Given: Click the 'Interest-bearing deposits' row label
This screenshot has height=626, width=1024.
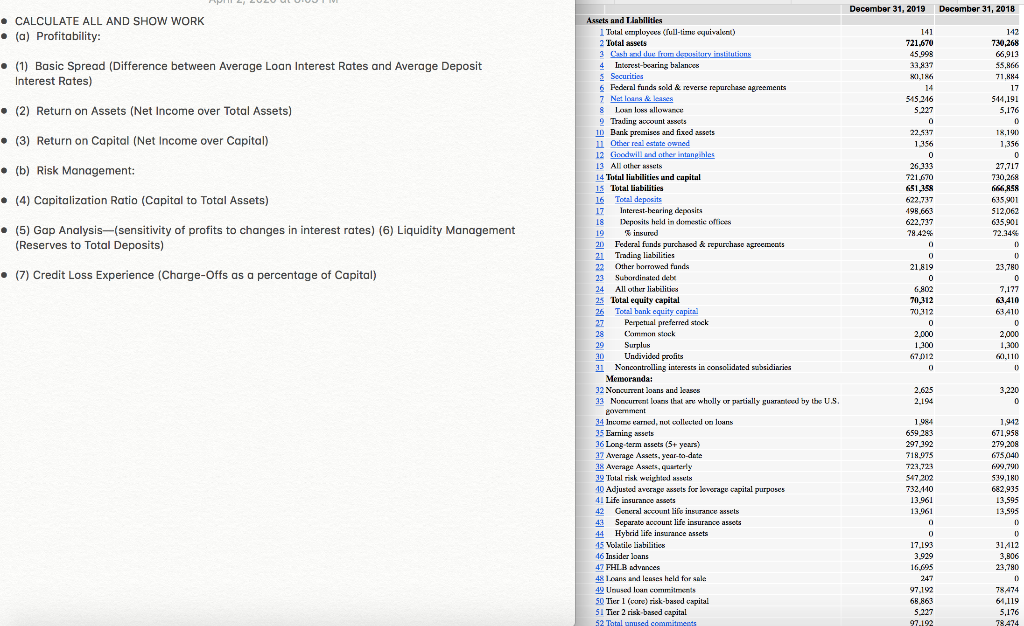Looking at the screenshot, I should [x=661, y=210].
